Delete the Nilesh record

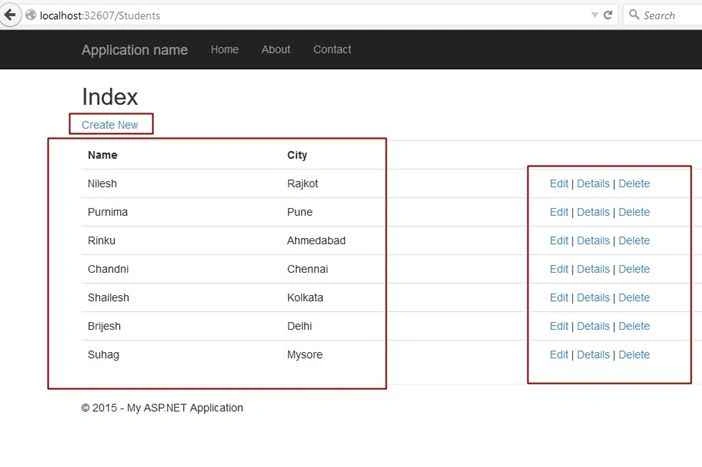634,184
